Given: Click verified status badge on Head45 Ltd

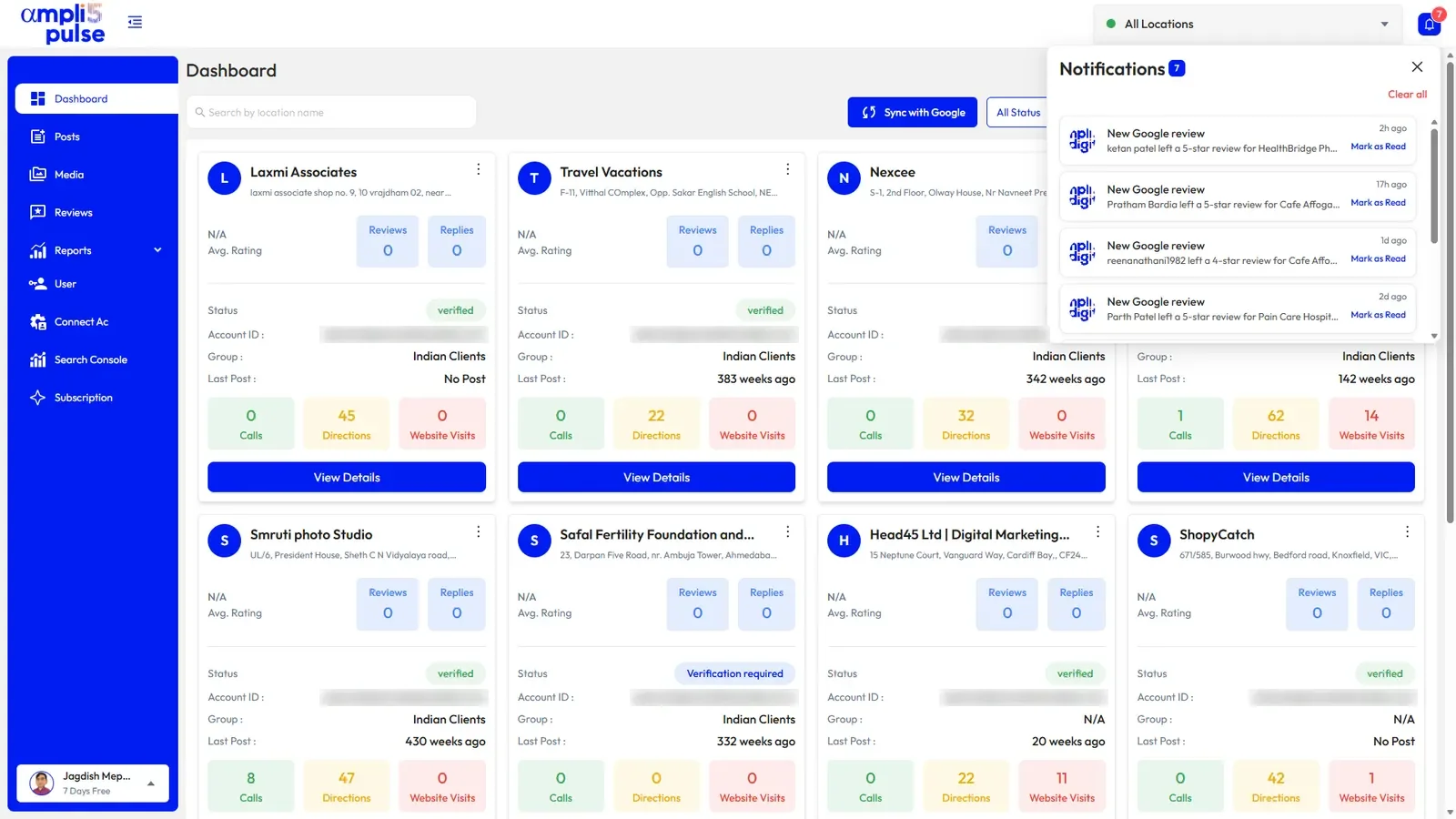Looking at the screenshot, I should [1075, 673].
